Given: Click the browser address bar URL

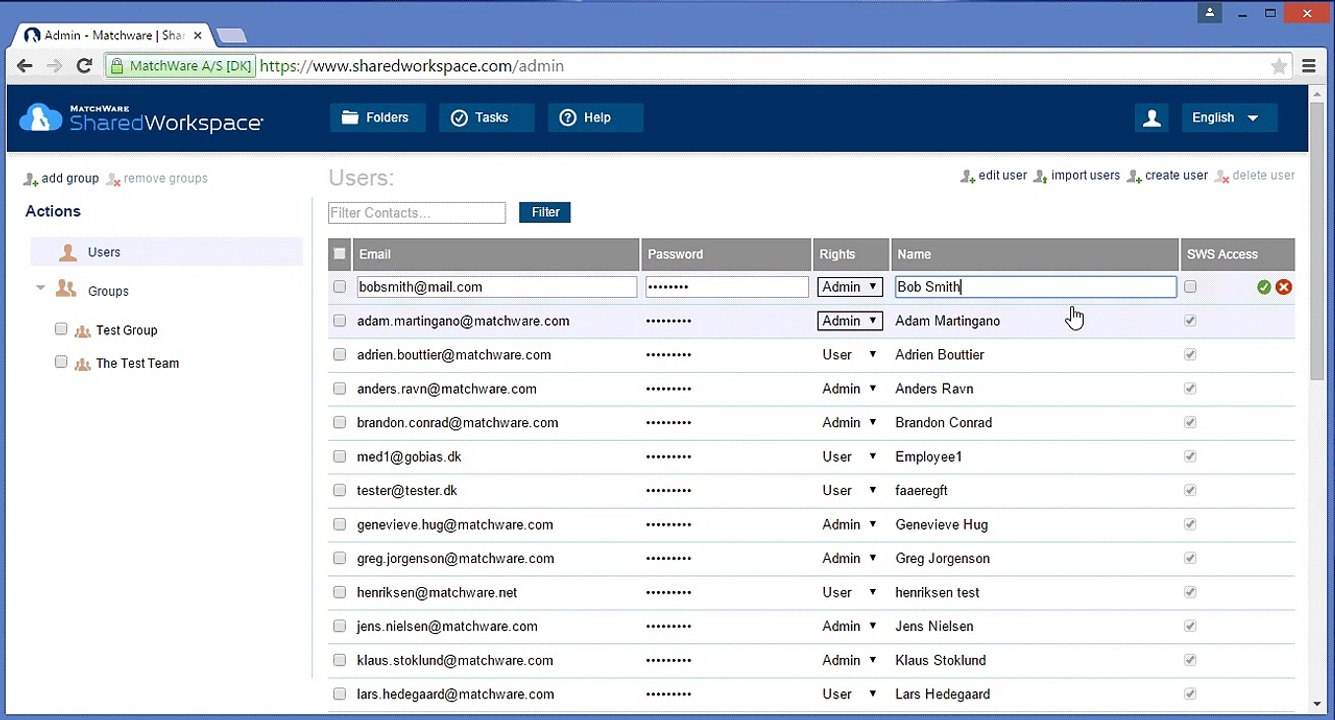Looking at the screenshot, I should (412, 66).
